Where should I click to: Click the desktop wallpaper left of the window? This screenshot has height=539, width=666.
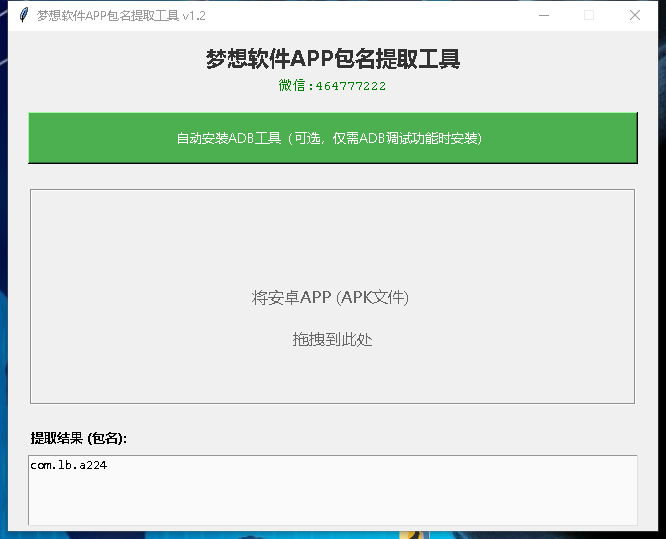click(x=3, y=300)
